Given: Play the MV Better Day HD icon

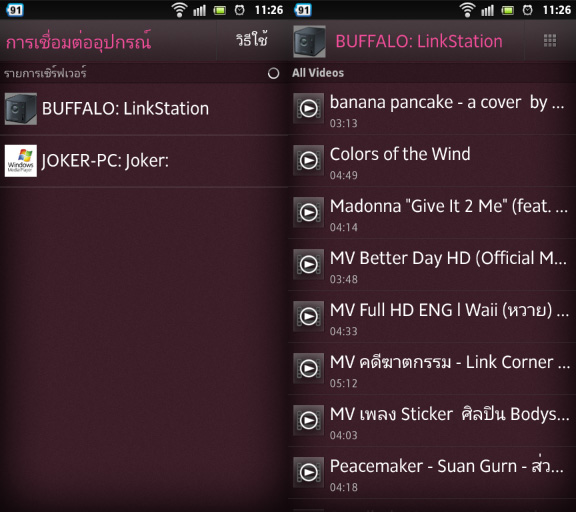Looking at the screenshot, I should 309,264.
